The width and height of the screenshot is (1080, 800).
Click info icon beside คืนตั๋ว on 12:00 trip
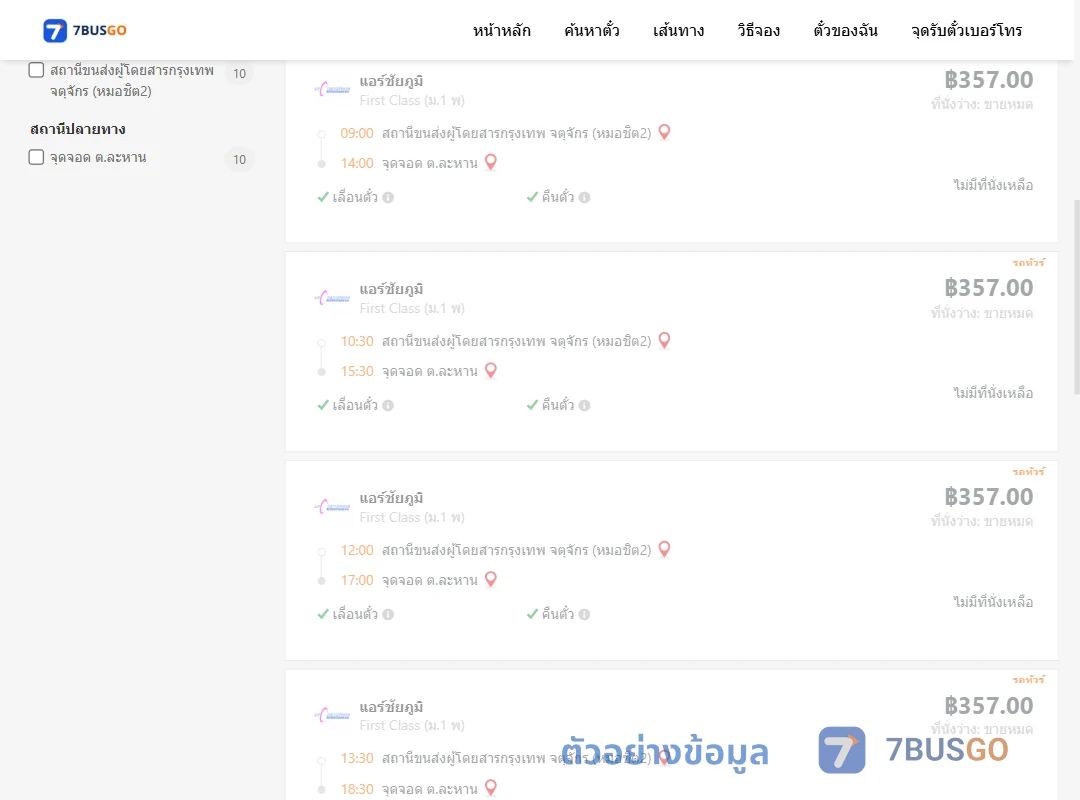click(584, 615)
